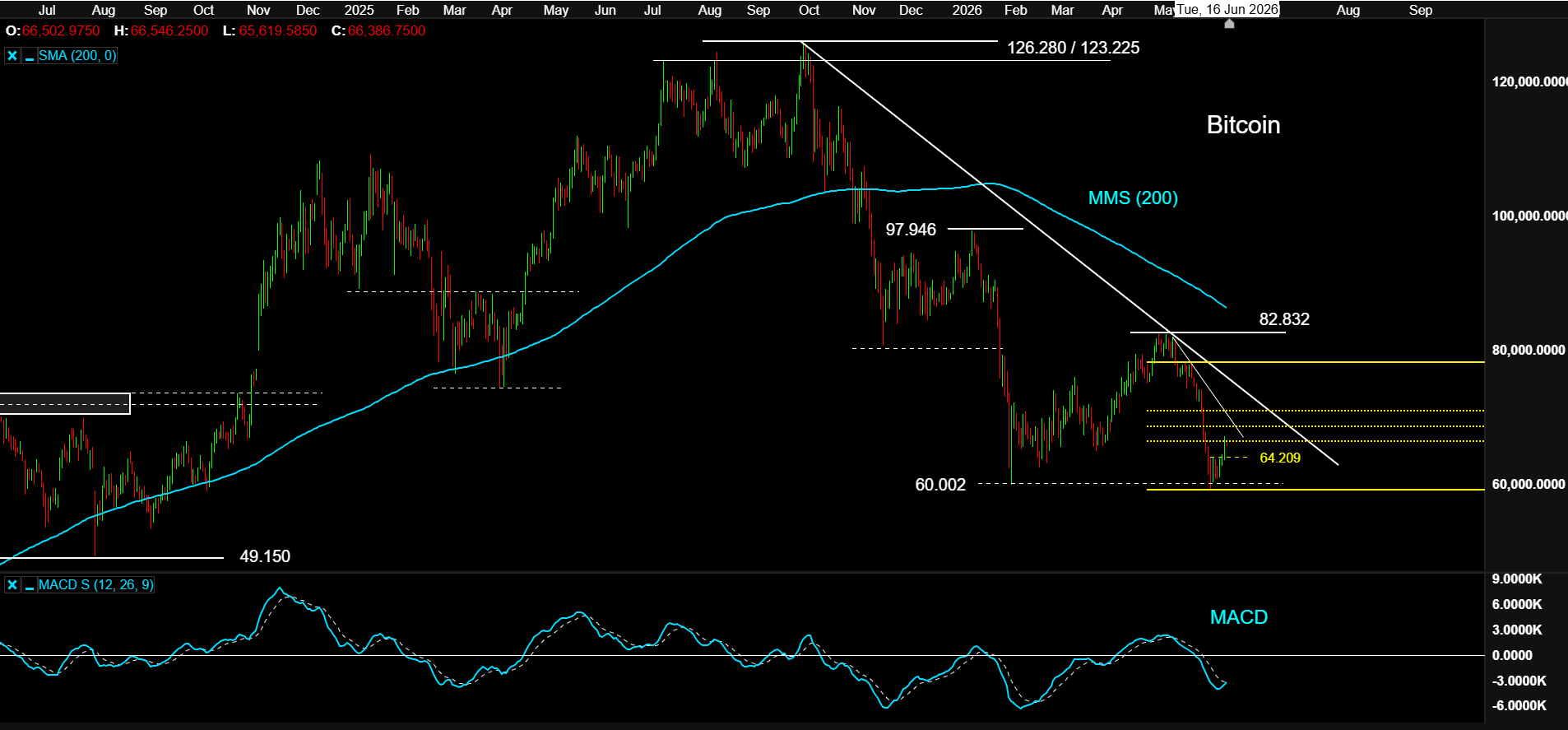
Task: Click the Tue, 16 Jun 2026 date label
Action: [x=1227, y=10]
